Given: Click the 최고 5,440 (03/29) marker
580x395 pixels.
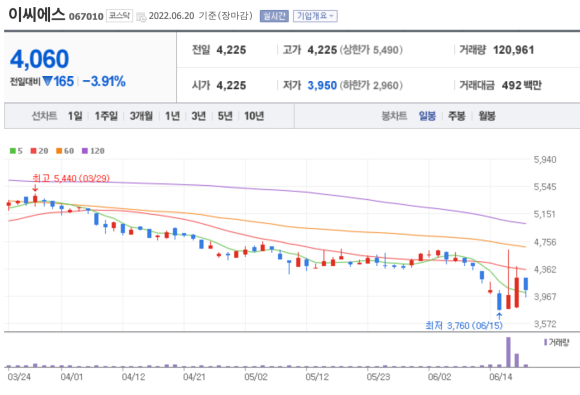Looking at the screenshot, I should [71, 179].
